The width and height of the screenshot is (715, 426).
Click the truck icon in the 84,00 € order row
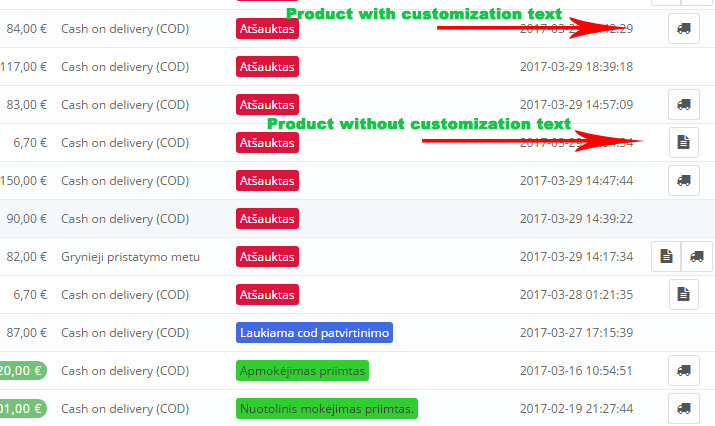(x=683, y=29)
